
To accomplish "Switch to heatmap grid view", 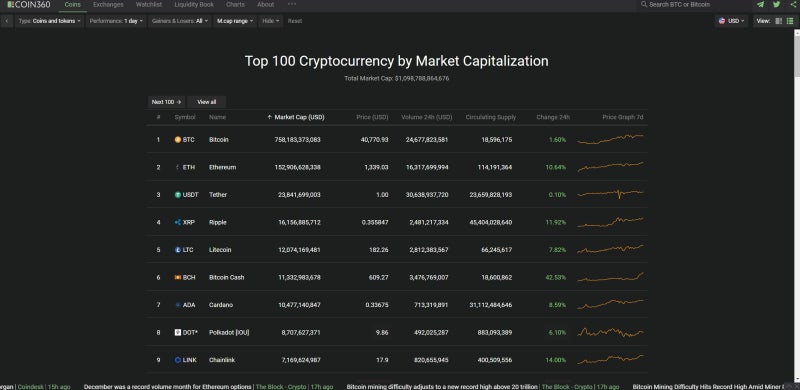I will point(779,21).
